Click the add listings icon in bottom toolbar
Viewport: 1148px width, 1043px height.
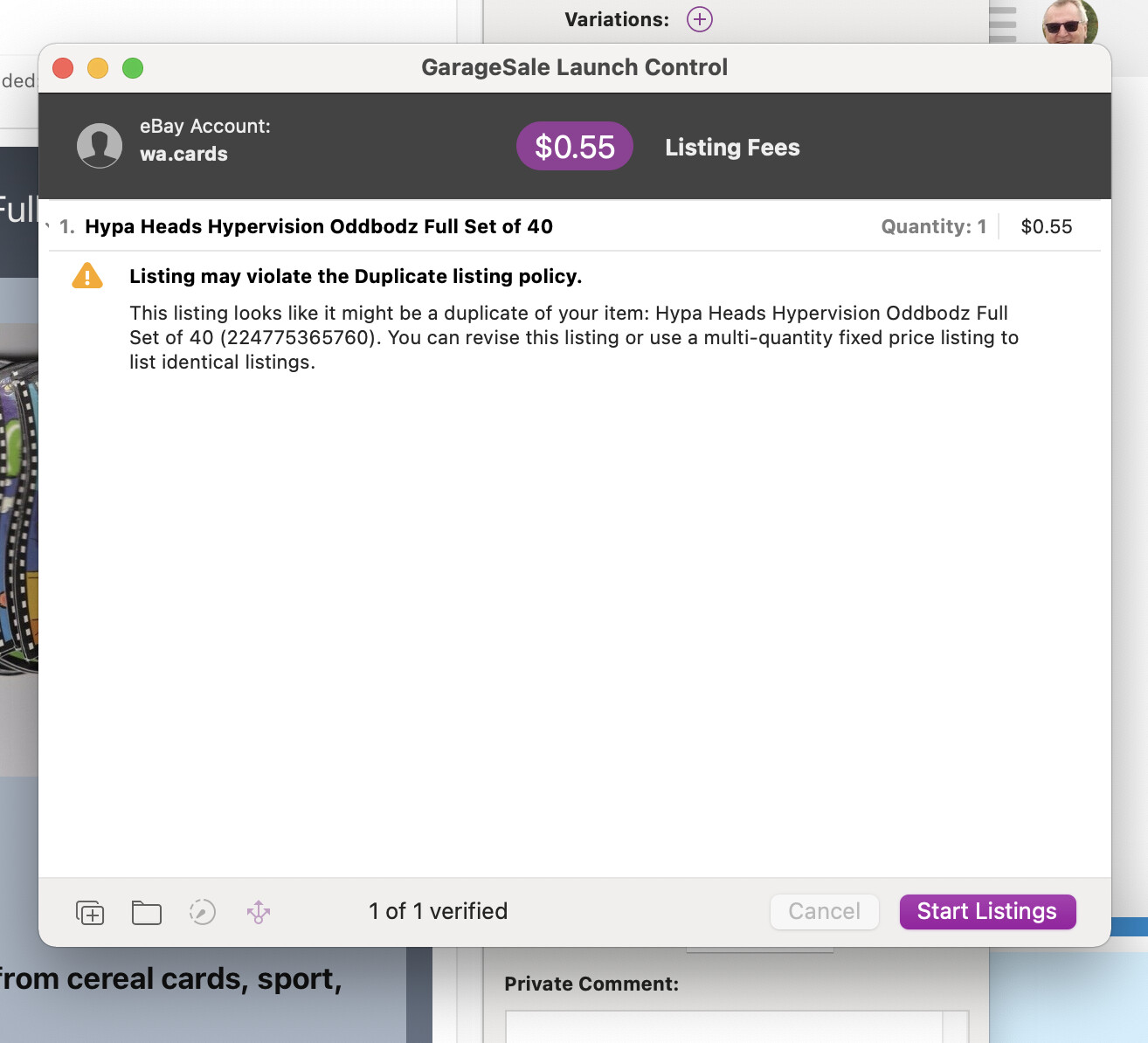click(x=90, y=912)
